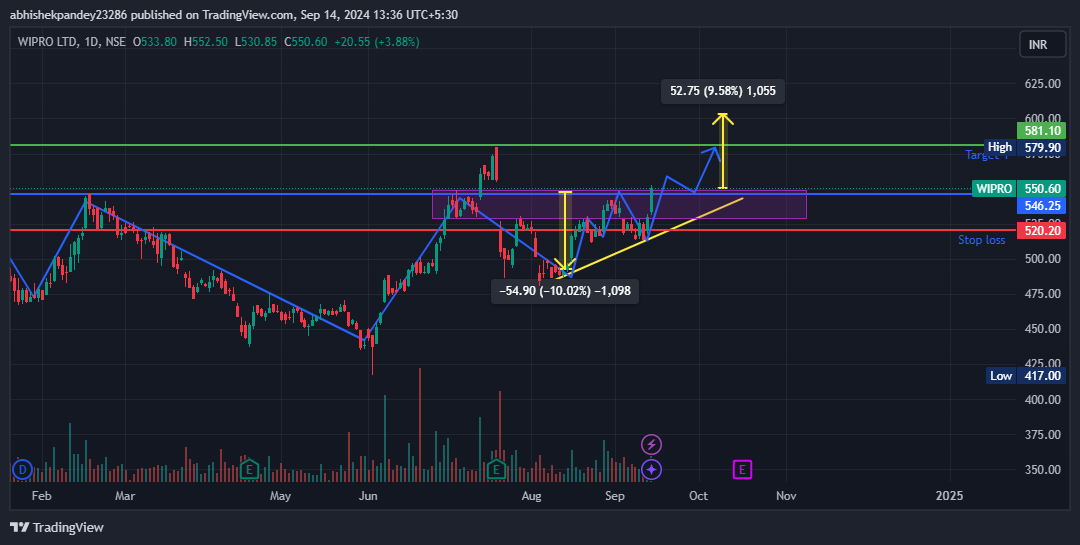Click the low value L530.85
The height and width of the screenshot is (545, 1080).
256,42
